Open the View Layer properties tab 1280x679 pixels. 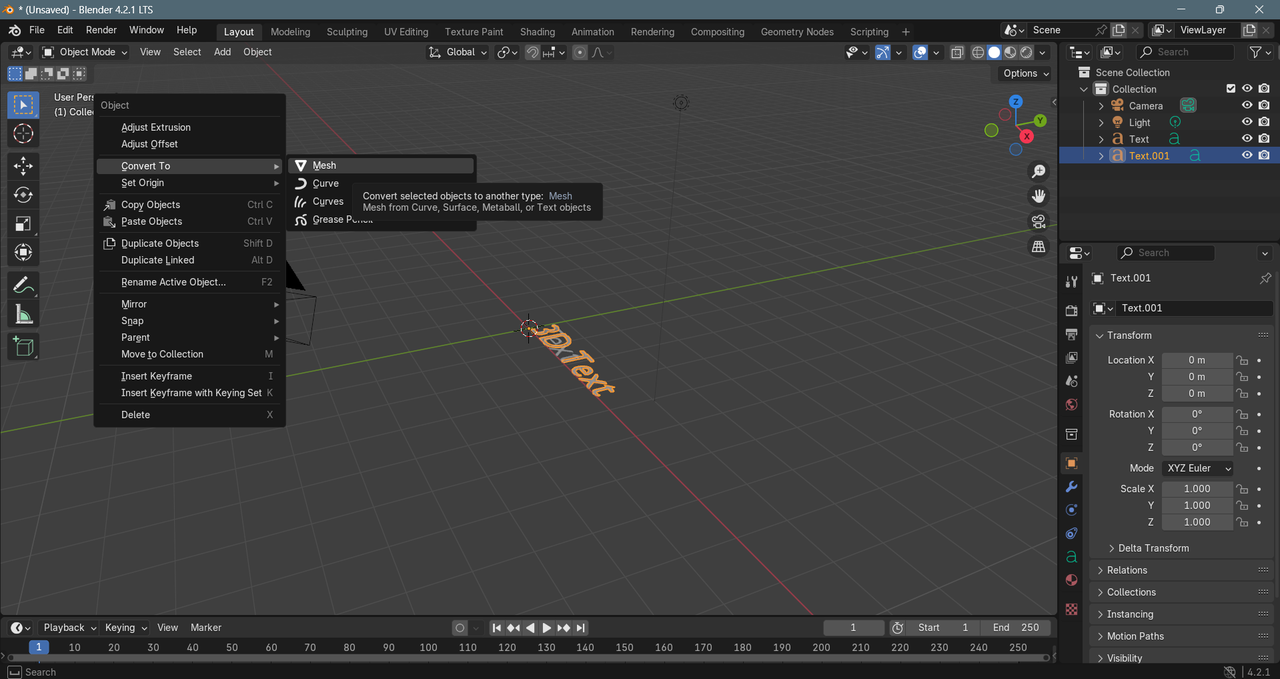(x=1071, y=357)
